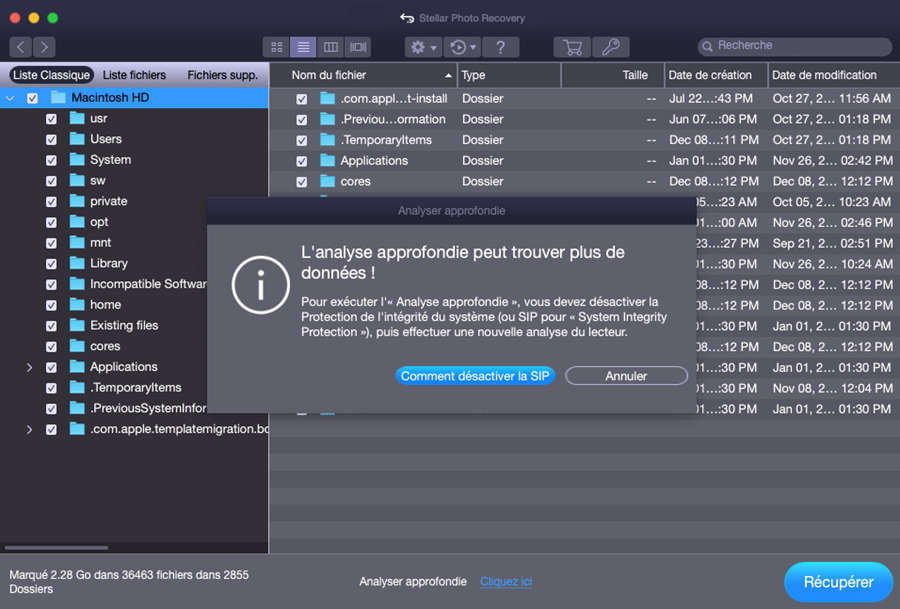The image size is (900, 609).
Task: Click the Annuler button
Action: [x=626, y=376]
